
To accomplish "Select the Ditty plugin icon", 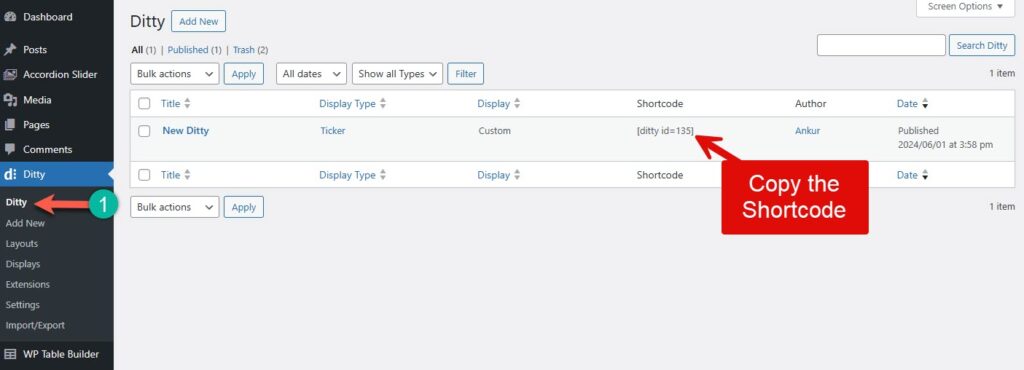I will [10, 174].
